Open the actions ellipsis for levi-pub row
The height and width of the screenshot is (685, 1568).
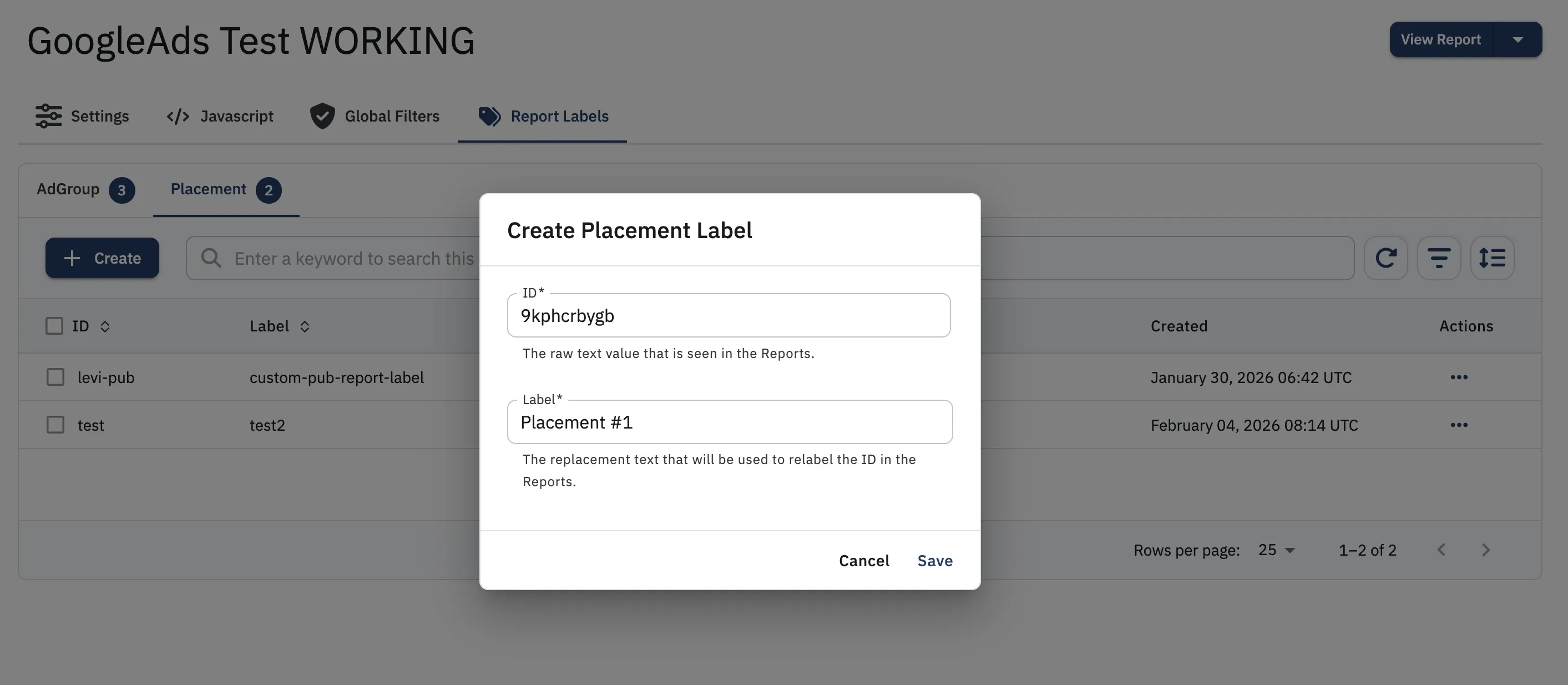coord(1459,377)
